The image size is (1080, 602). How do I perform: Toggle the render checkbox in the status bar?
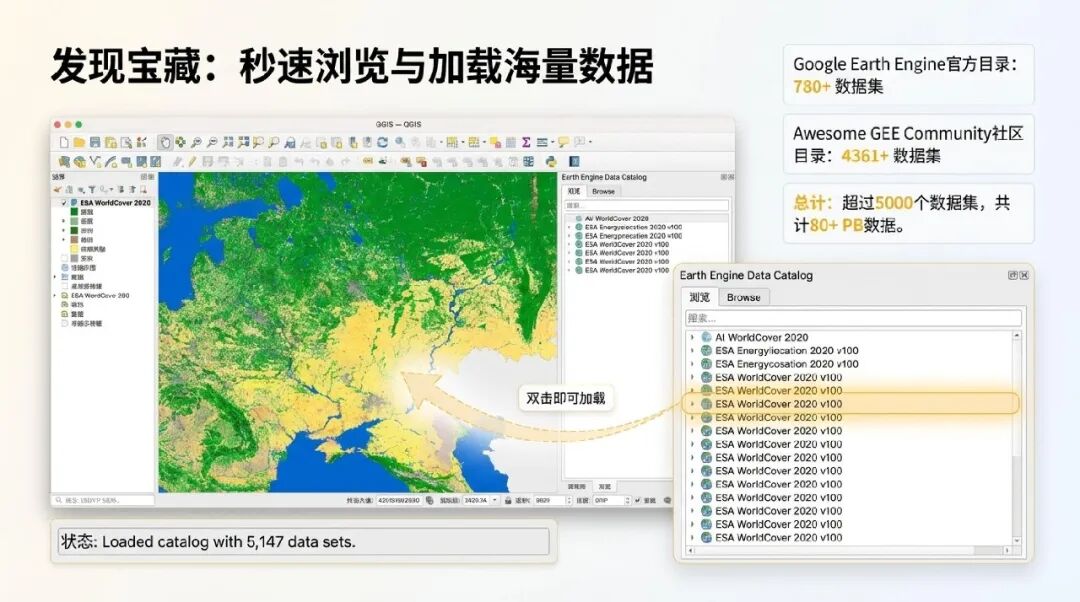[637, 500]
